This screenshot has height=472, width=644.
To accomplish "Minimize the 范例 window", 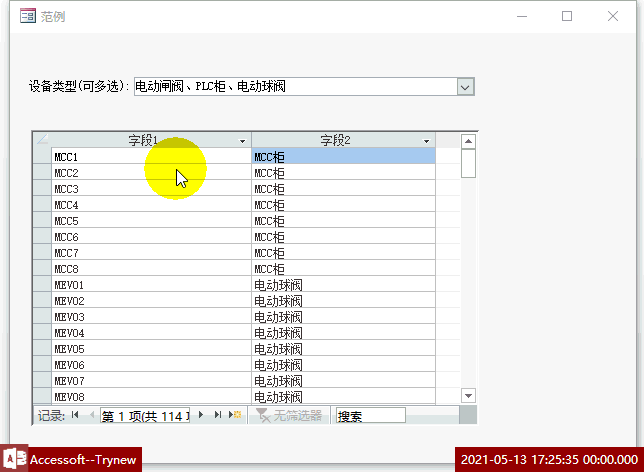I will tap(522, 16).
